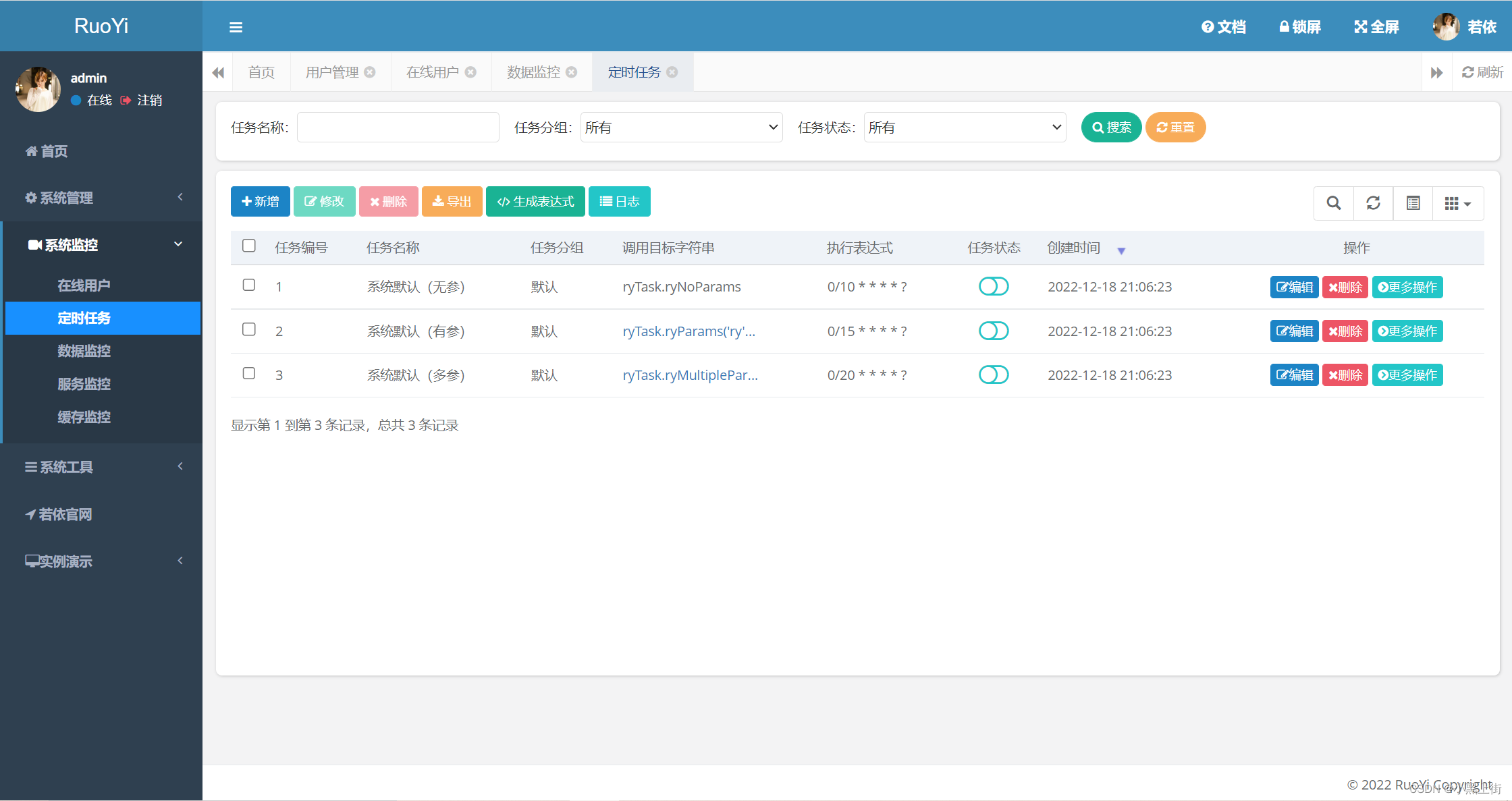Open the 文档 help link

[1223, 27]
